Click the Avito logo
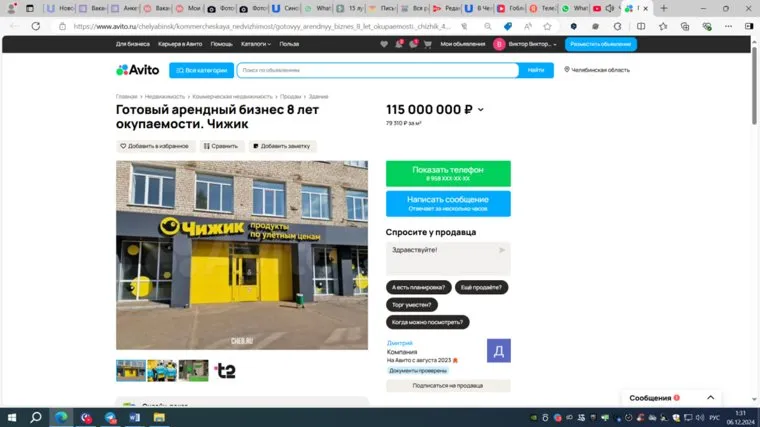Image resolution: width=760 pixels, height=427 pixels. 137,70
